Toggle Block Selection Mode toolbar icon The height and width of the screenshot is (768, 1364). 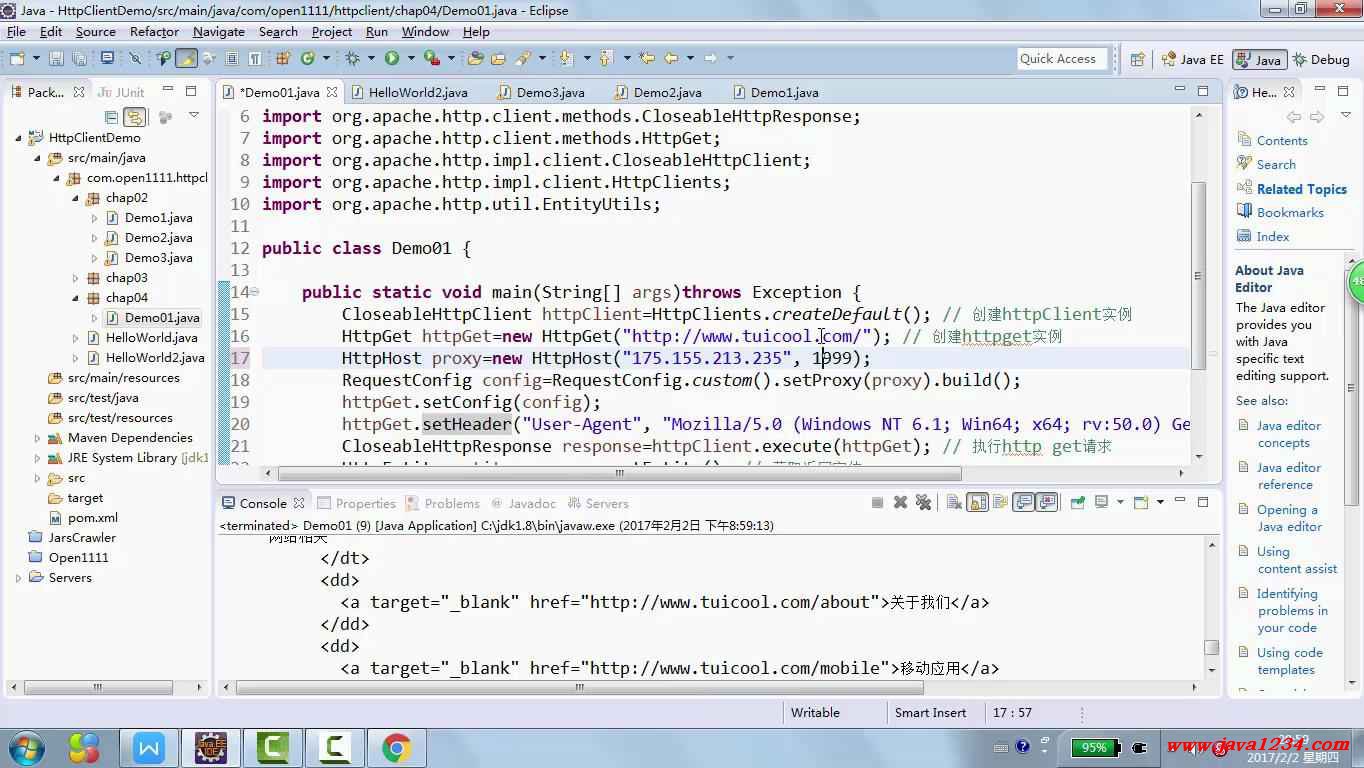[232, 59]
